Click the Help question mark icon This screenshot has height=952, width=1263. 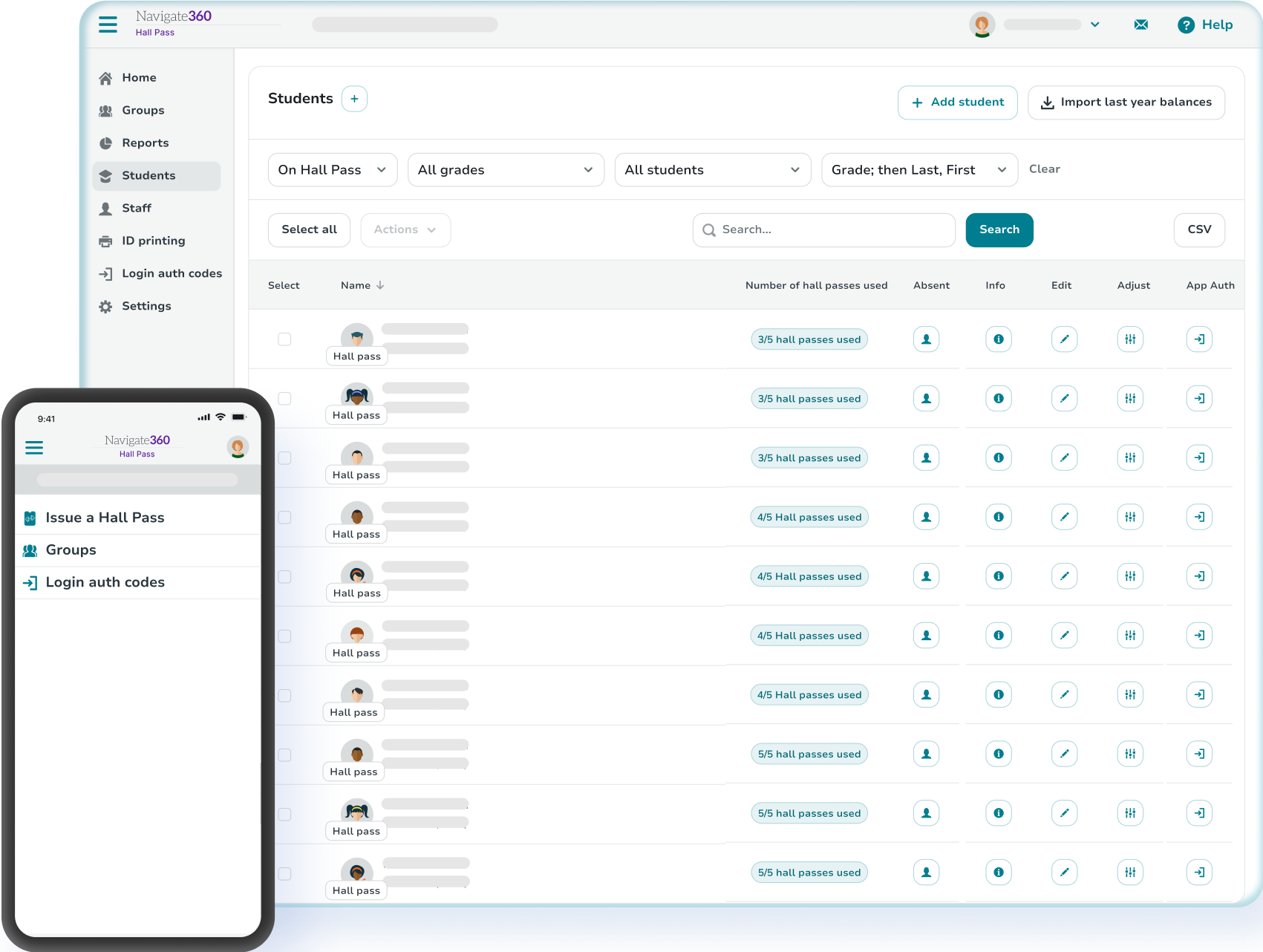pyautogui.click(x=1186, y=25)
